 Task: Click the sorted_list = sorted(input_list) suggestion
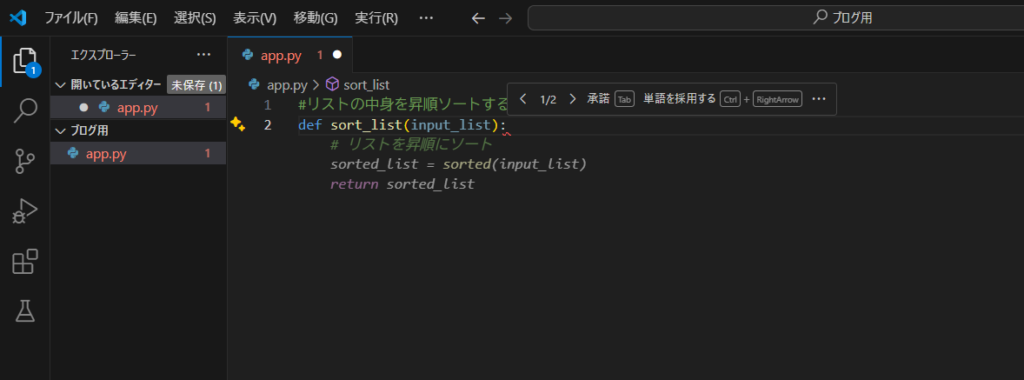[x=458, y=164]
